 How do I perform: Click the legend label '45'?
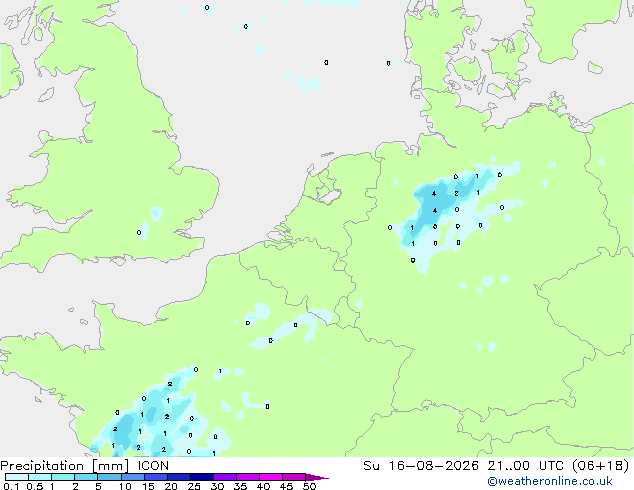tap(286, 486)
